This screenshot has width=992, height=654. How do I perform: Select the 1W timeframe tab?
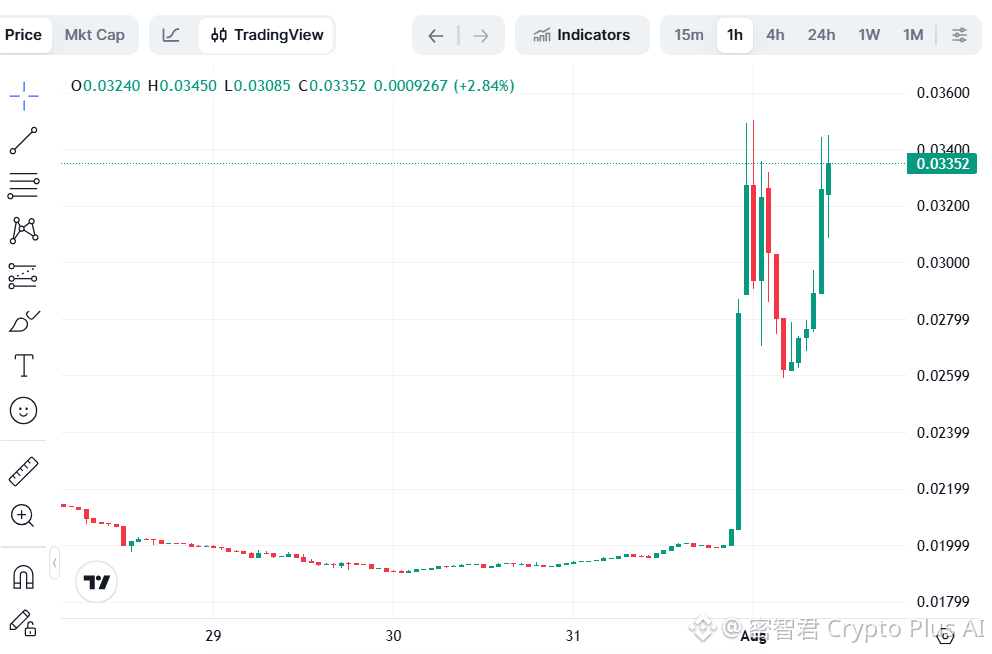click(869, 35)
